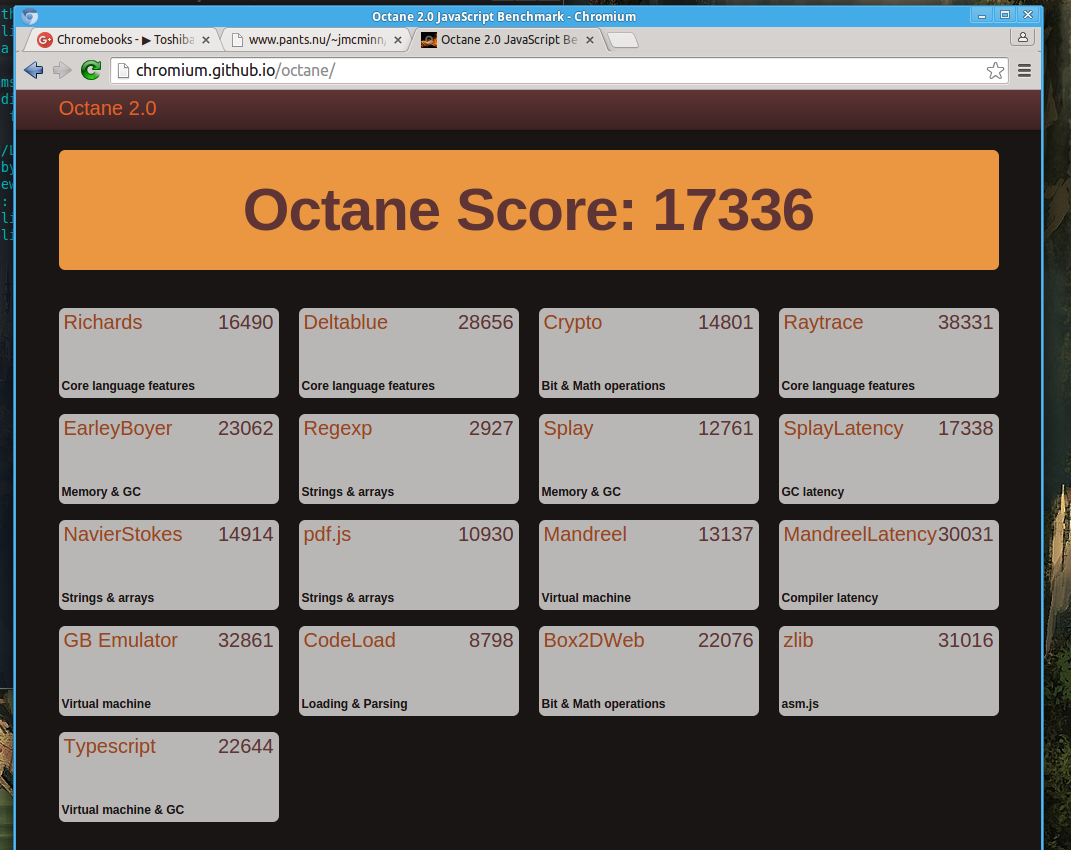Open the Mandreel benchmark link
Image resolution: width=1071 pixels, height=850 pixels.
(585, 534)
